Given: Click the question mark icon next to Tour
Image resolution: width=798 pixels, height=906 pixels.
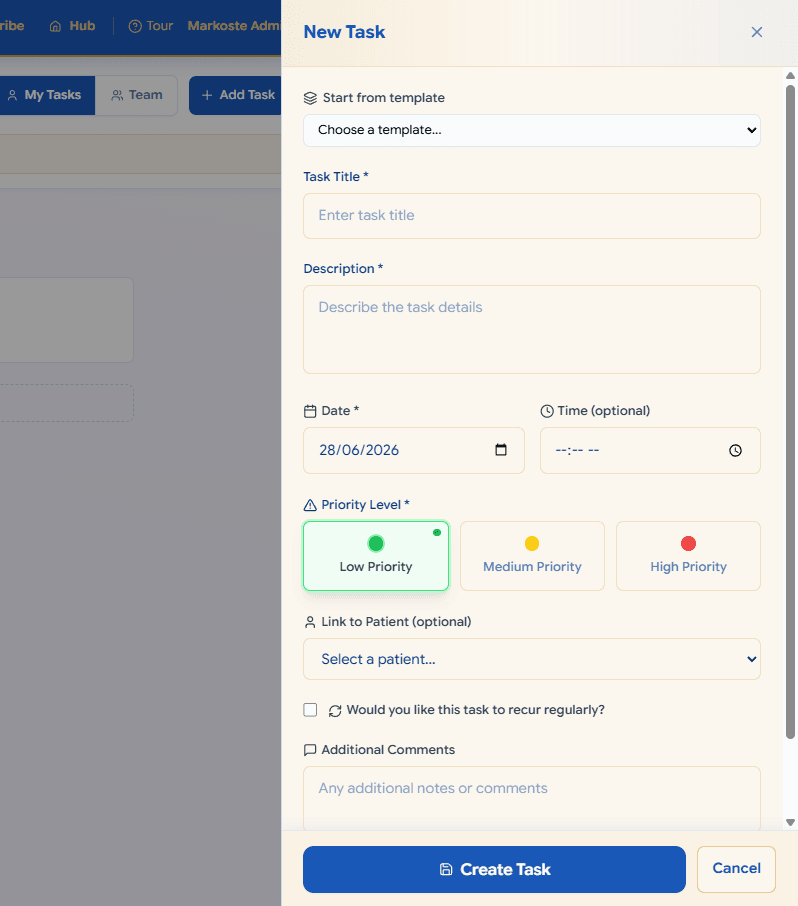Looking at the screenshot, I should [135, 27].
